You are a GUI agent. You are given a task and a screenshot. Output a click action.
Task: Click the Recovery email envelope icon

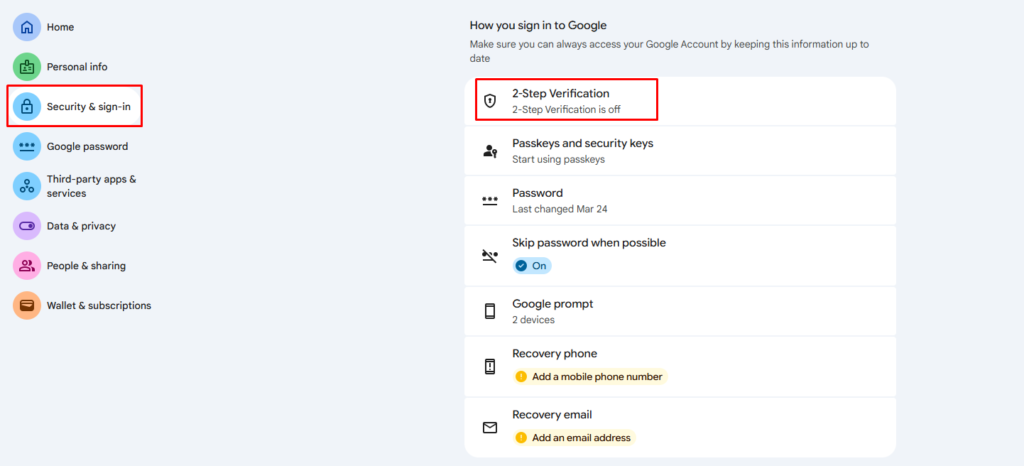[x=490, y=428]
